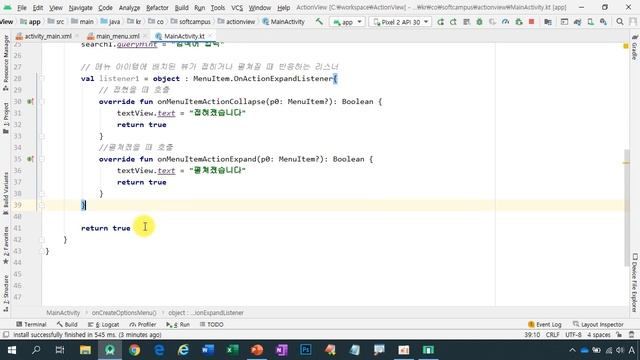This screenshot has width=640, height=360.
Task: Click the Sync Project with Gradle icon
Action: 577,22
